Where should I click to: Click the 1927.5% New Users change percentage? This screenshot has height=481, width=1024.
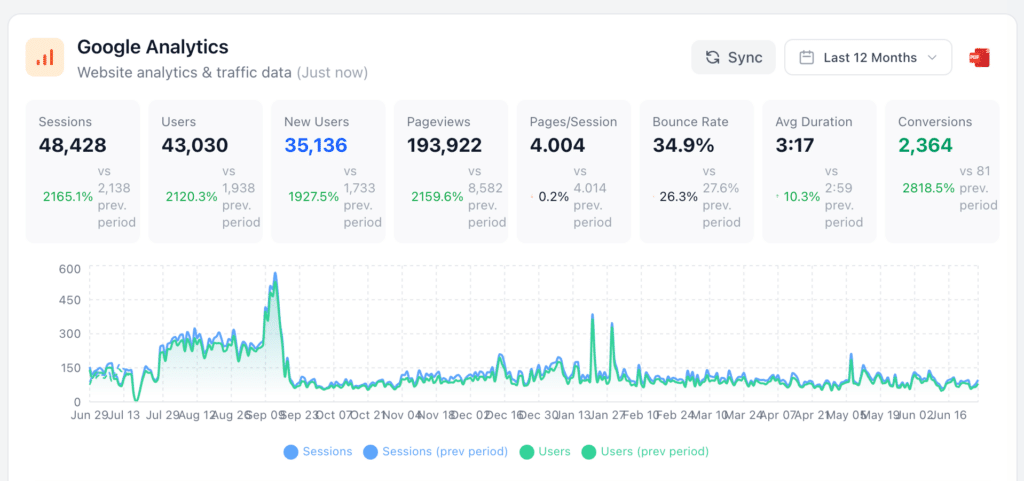314,196
